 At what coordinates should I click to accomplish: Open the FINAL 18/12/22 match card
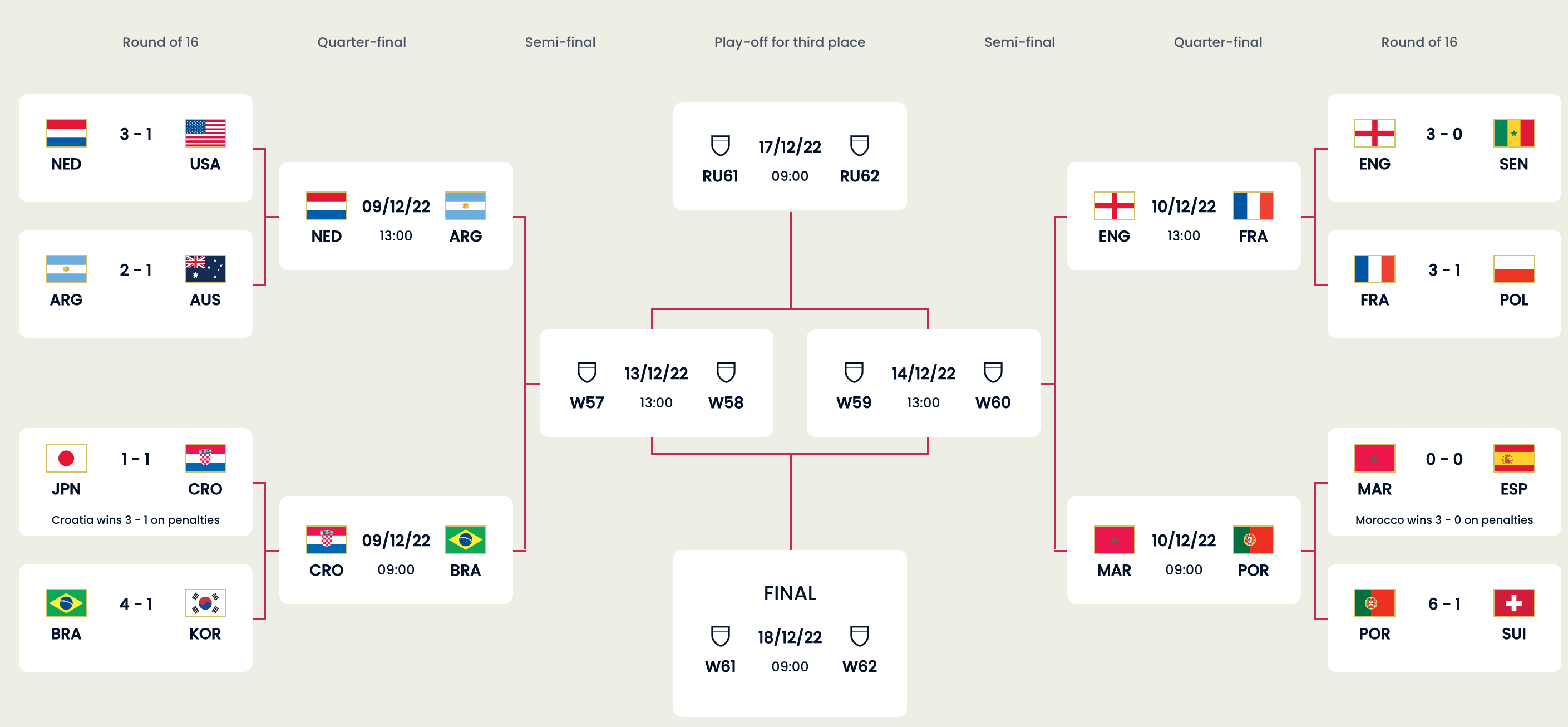790,633
